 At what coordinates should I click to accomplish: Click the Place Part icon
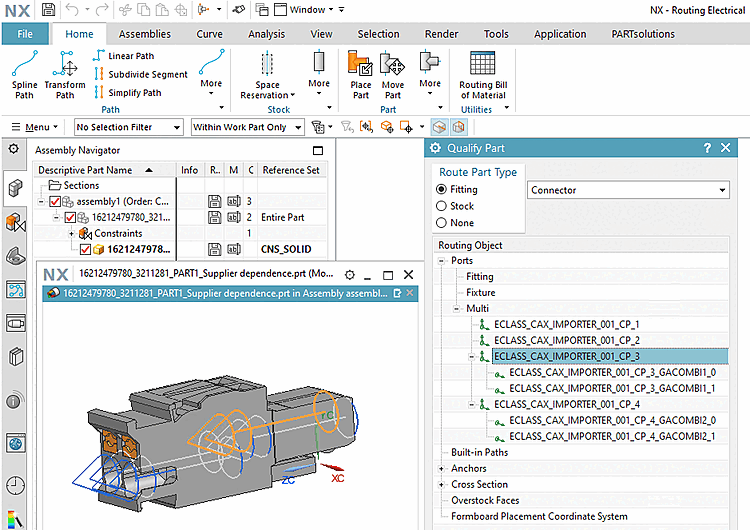click(x=360, y=75)
